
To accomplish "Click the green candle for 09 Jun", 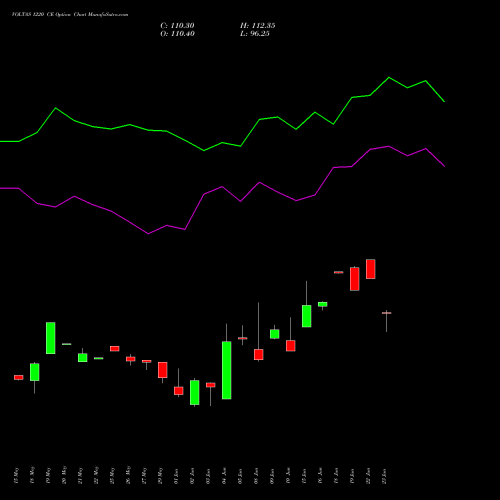I will (x=275, y=334).
